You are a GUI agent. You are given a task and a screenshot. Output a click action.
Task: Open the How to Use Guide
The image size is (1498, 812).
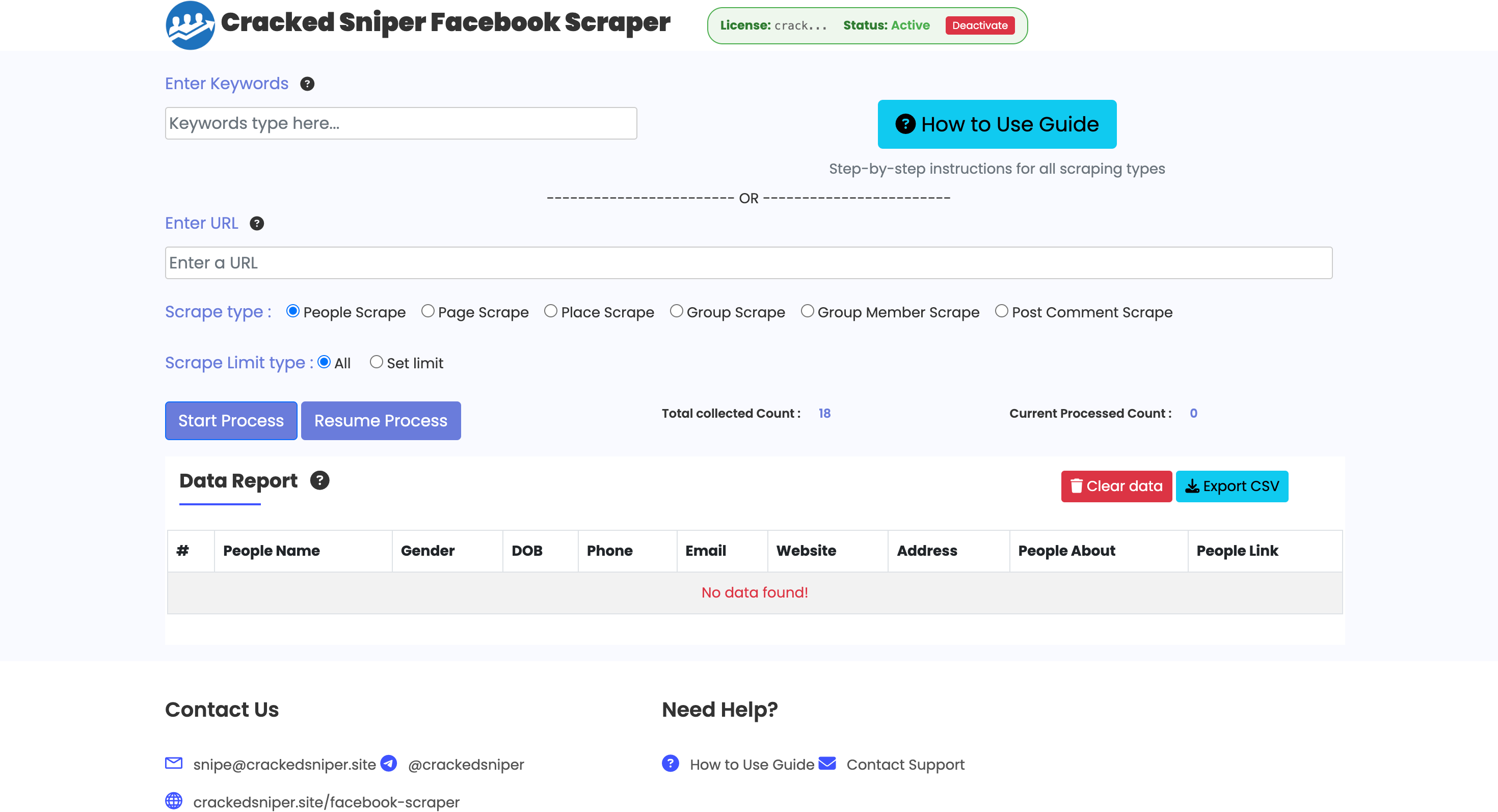coord(996,124)
